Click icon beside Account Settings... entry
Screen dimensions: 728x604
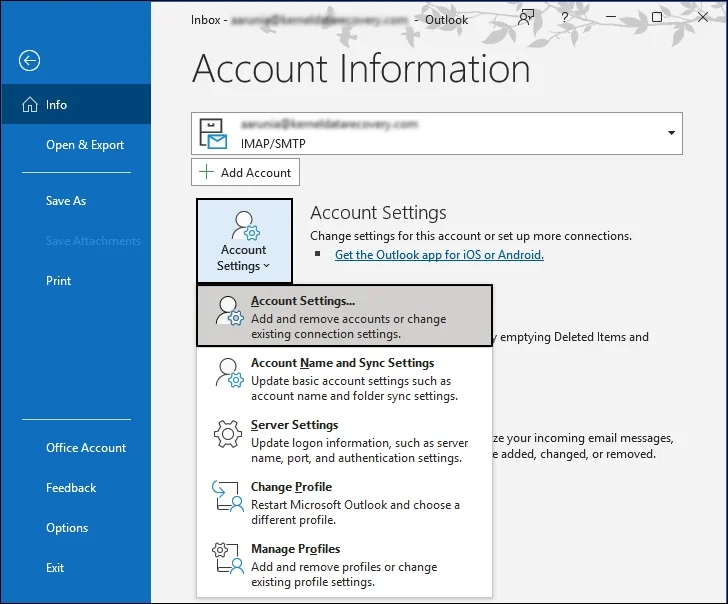tap(229, 311)
